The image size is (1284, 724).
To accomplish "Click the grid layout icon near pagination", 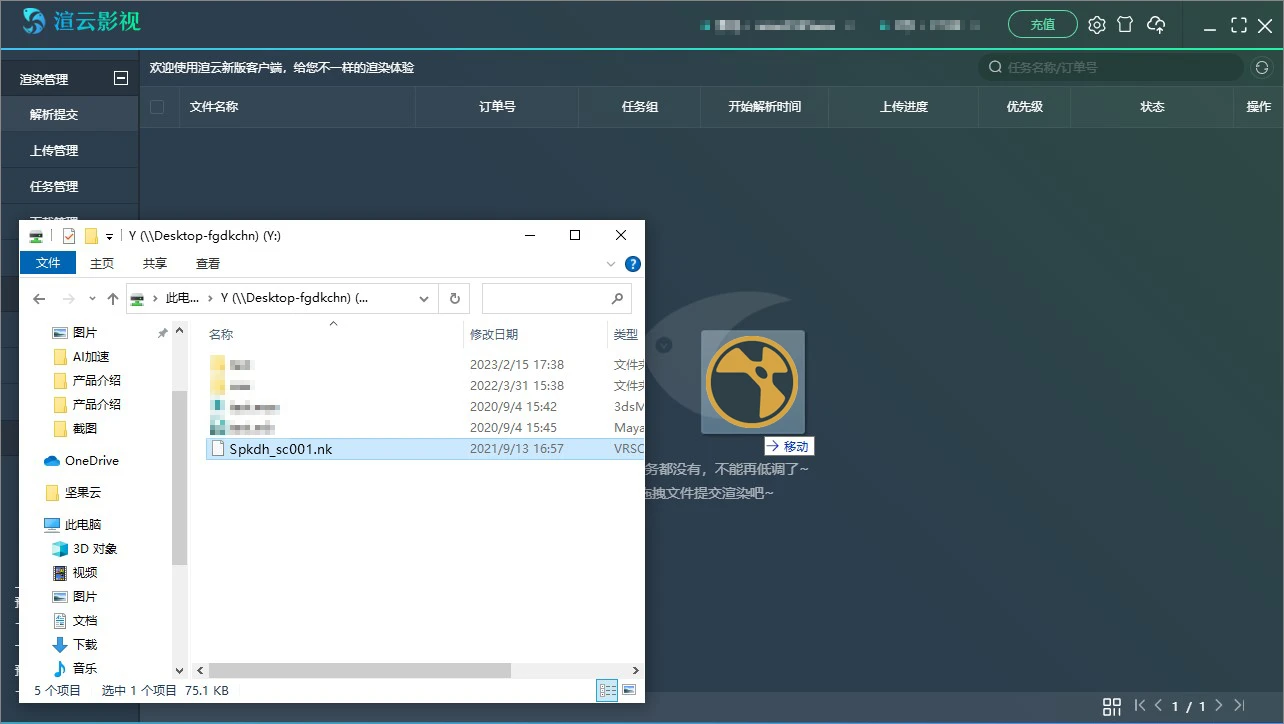I will click(1112, 707).
